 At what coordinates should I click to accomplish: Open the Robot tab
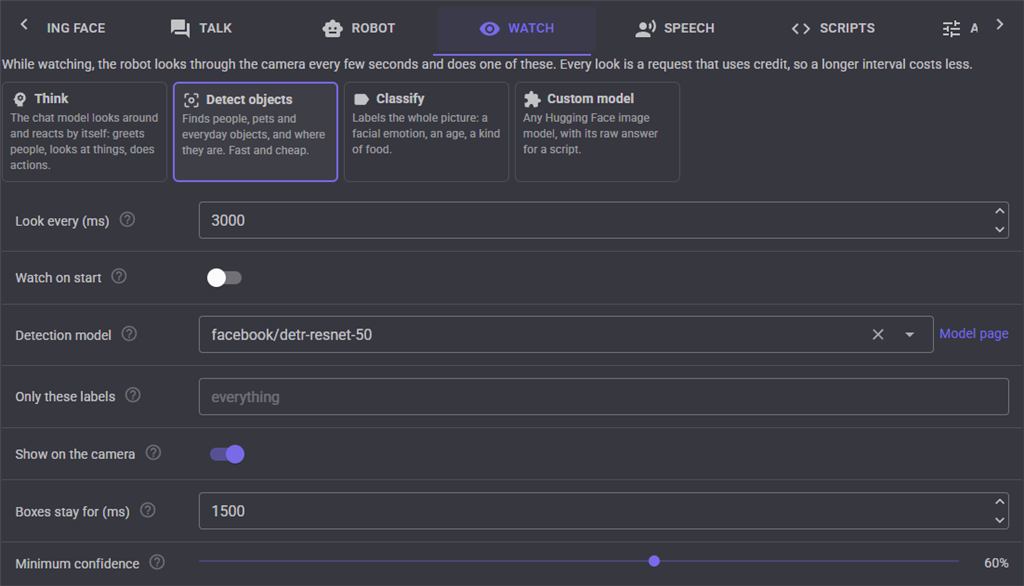point(359,28)
